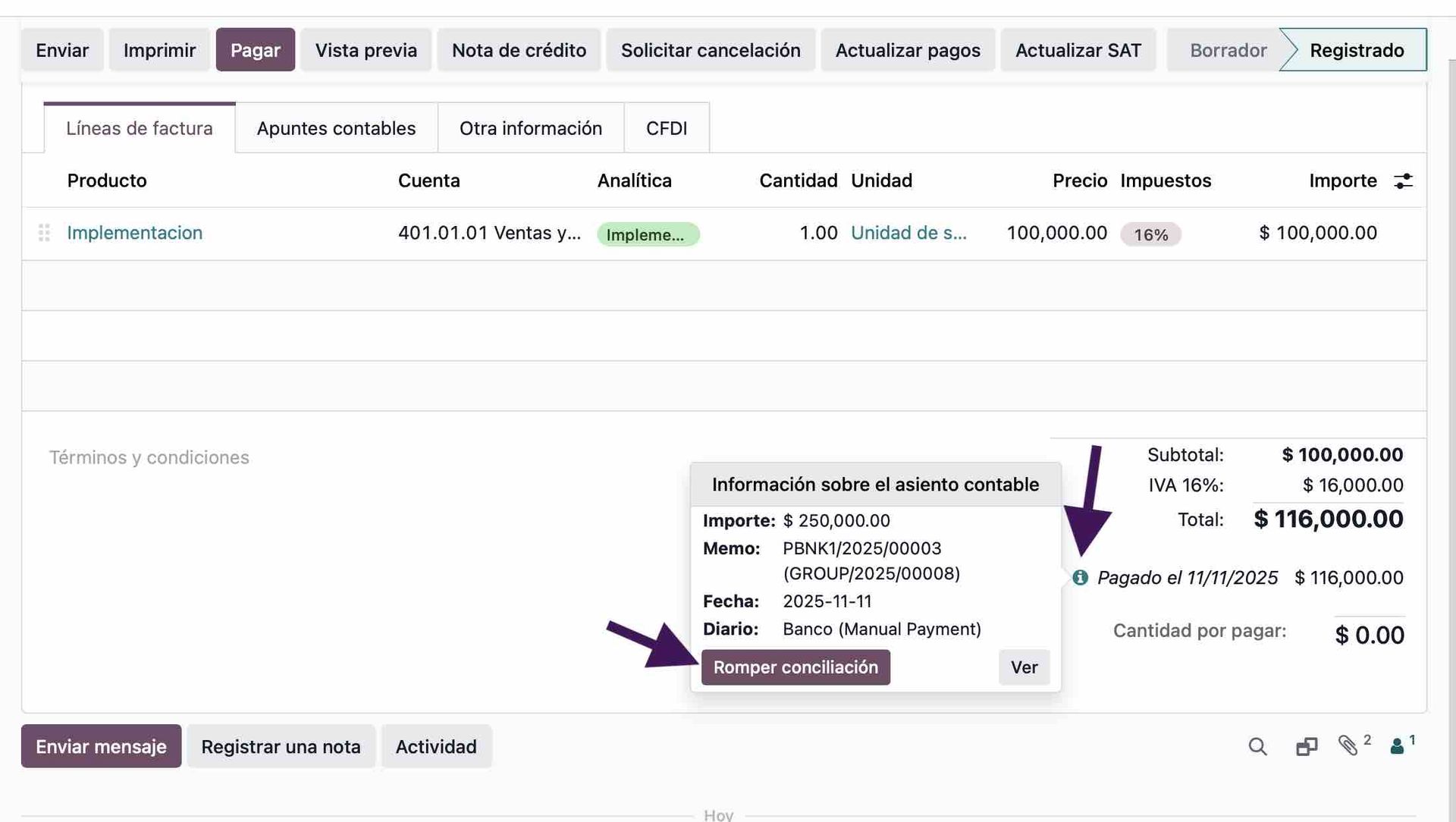Switch to the Apuntes contables tab

(336, 128)
